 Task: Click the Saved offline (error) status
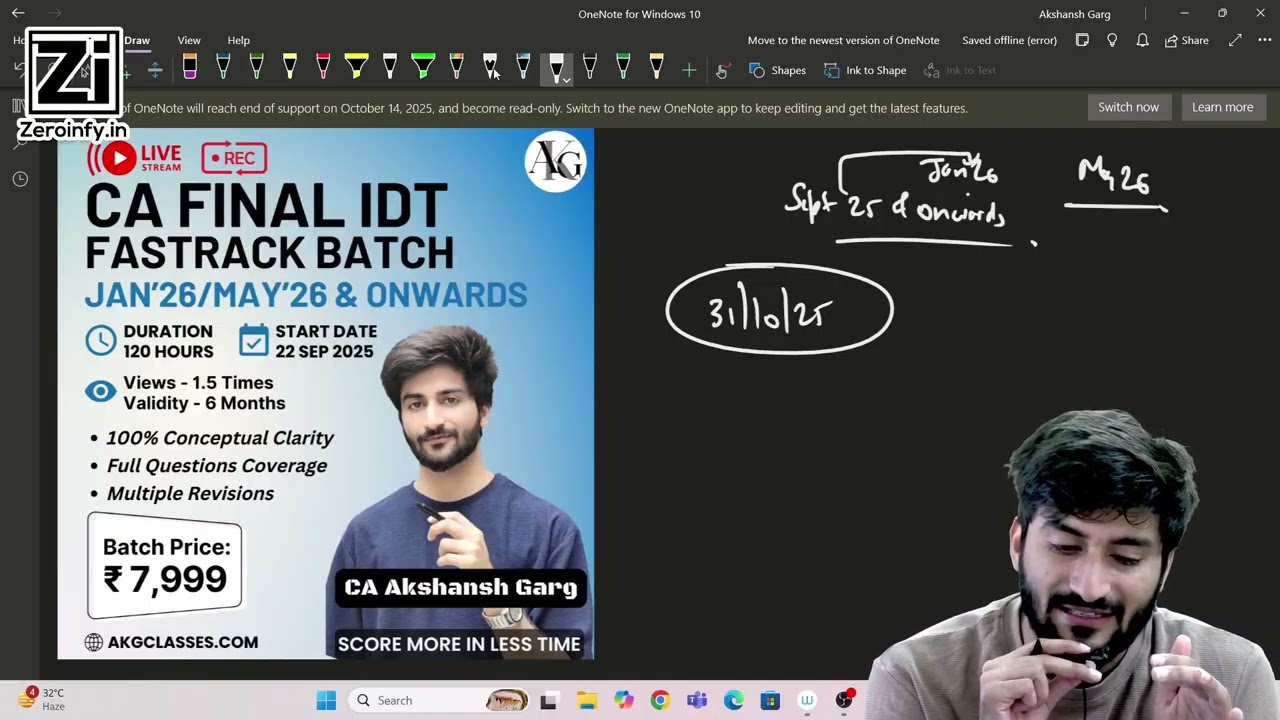tap(1009, 40)
